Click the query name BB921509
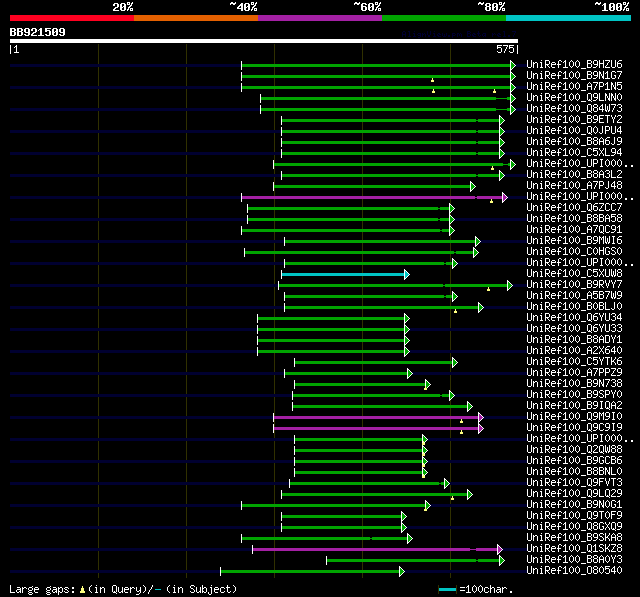 point(38,32)
